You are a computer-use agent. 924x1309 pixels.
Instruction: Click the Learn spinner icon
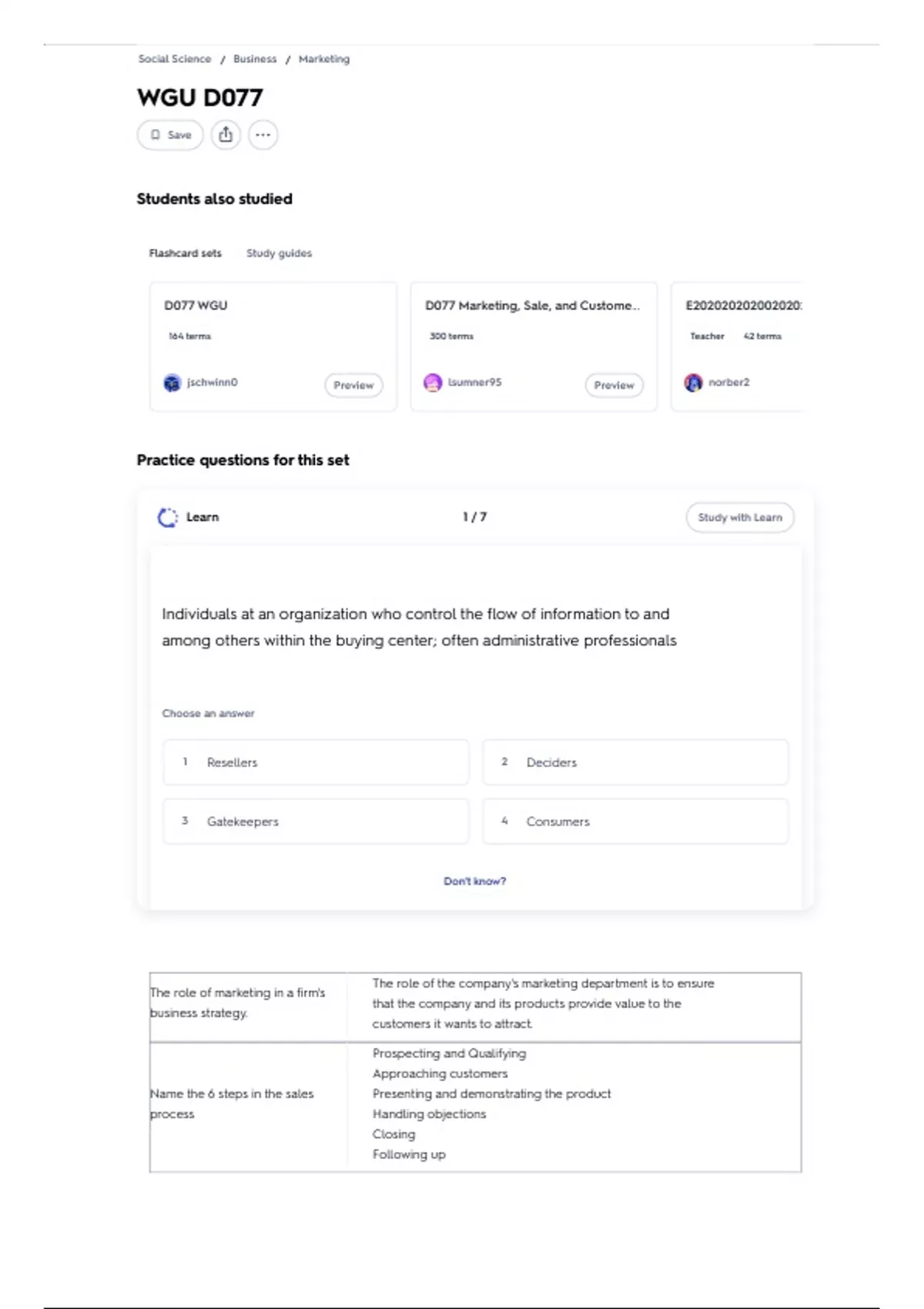pyautogui.click(x=167, y=517)
